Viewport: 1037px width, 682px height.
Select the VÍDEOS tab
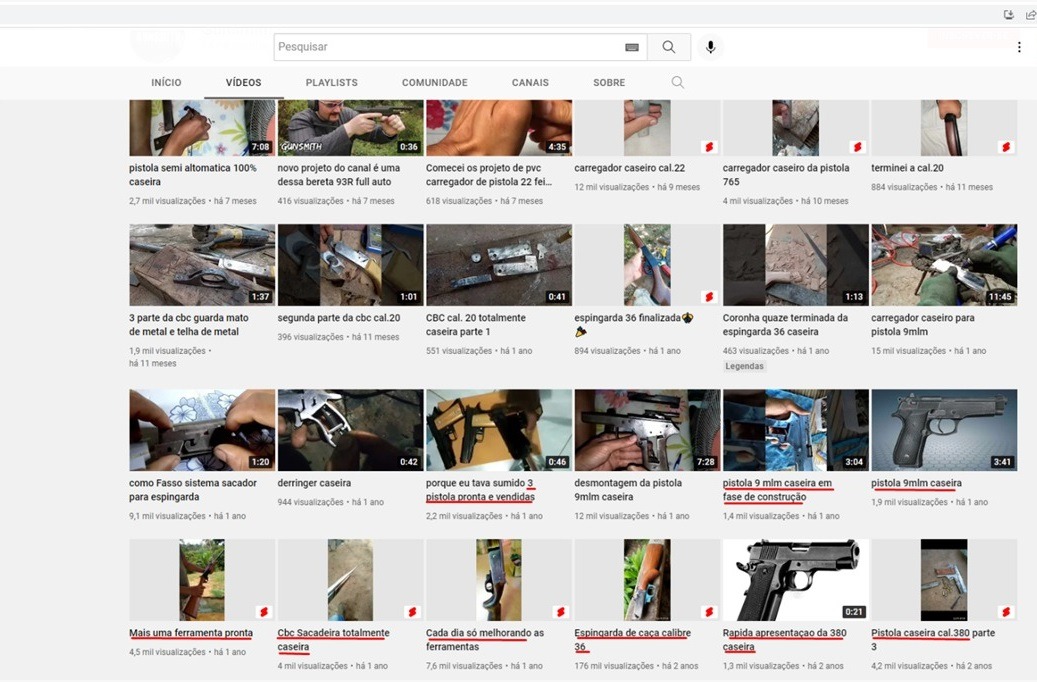click(x=243, y=83)
